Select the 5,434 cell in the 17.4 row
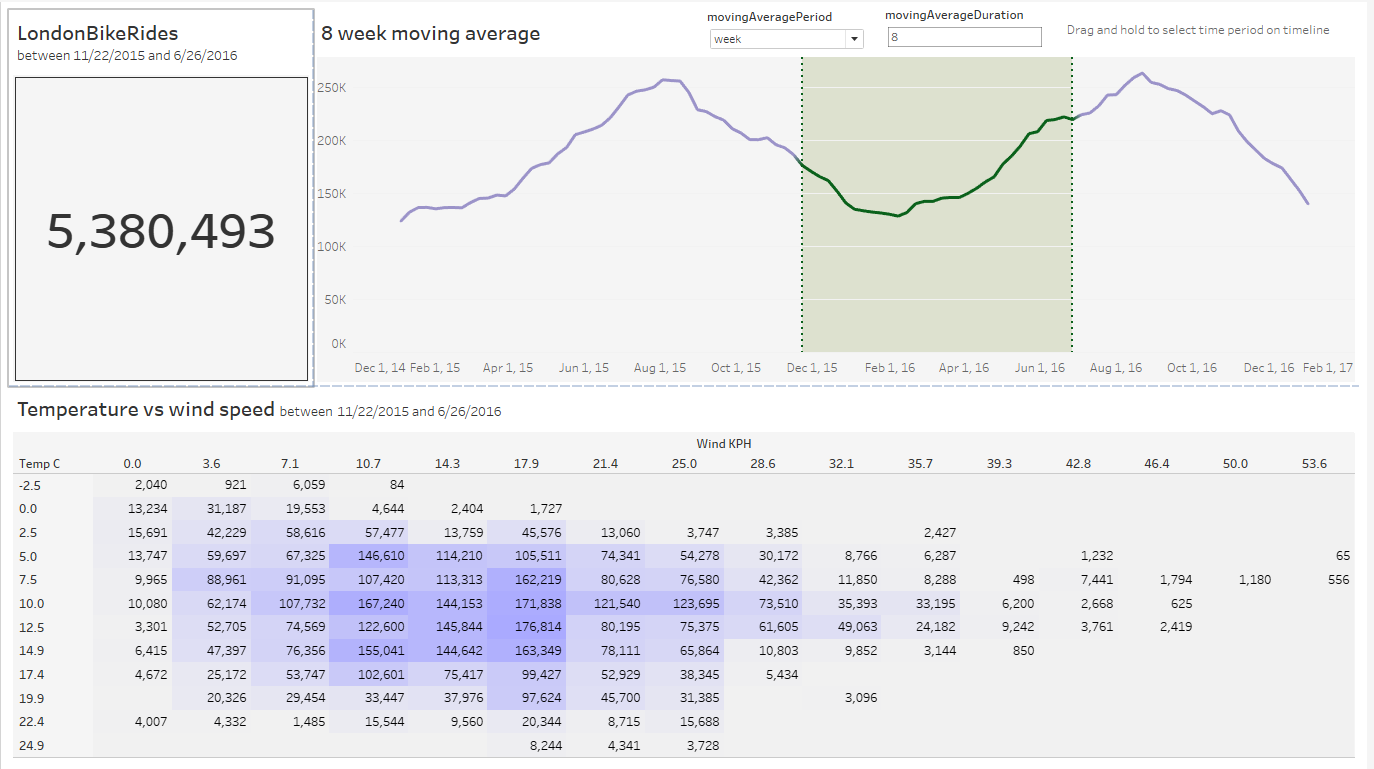The image size is (1374, 769). pos(762,675)
